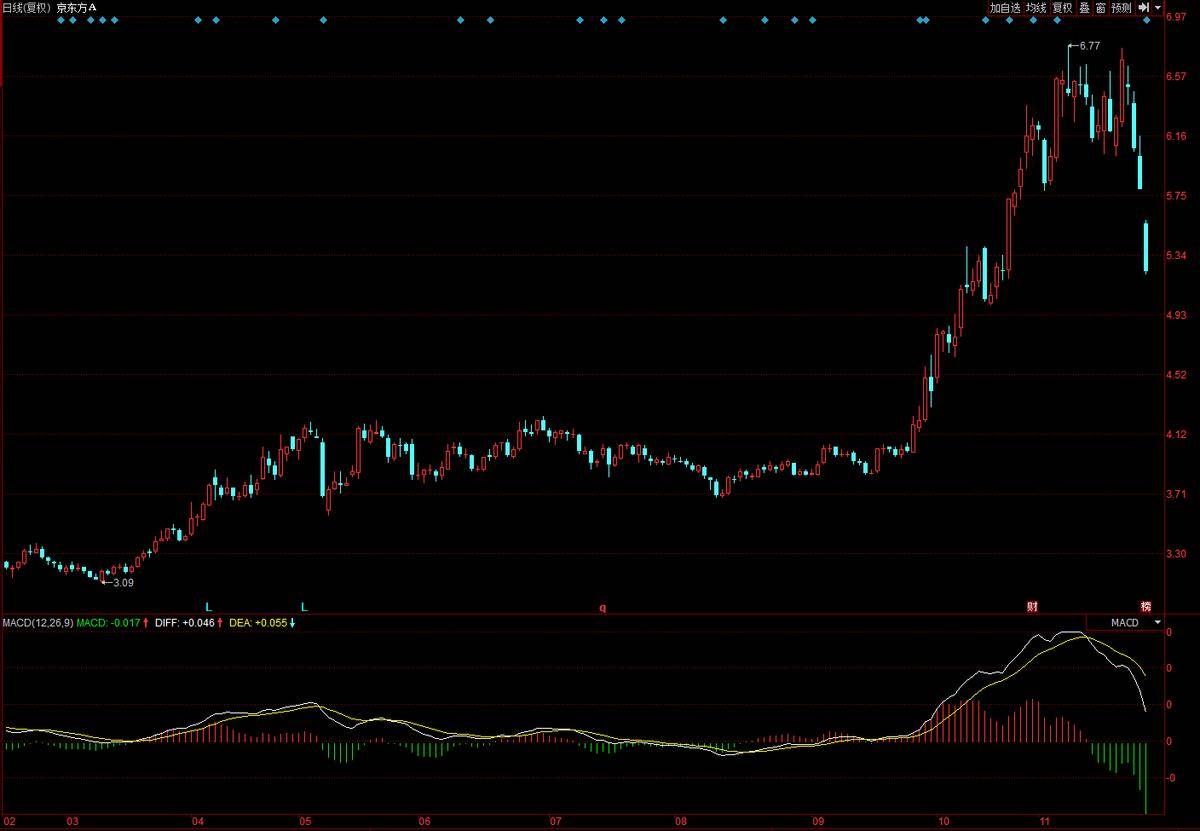Toggle the 均线 moving average lines

[1036, 7]
